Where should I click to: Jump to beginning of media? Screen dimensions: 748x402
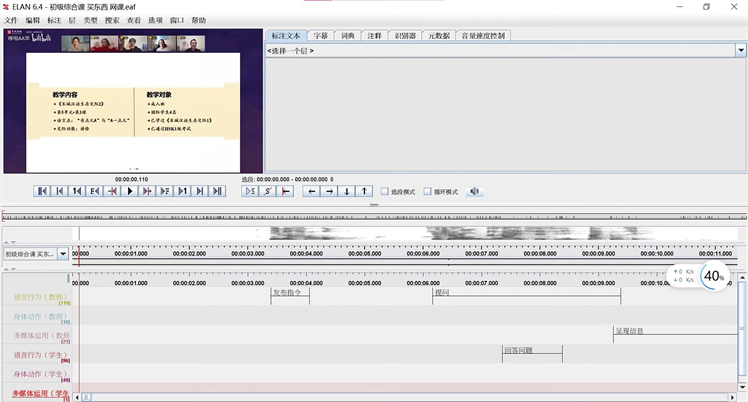42,191
